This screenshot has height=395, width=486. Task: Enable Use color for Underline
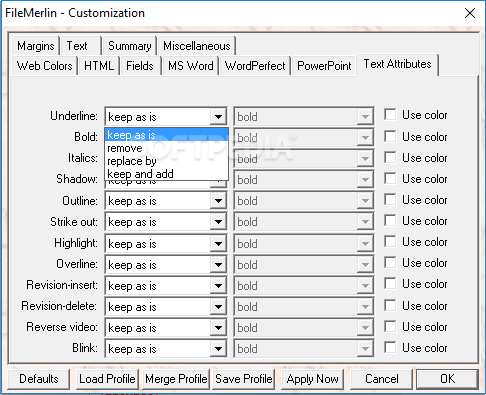[x=390, y=114]
